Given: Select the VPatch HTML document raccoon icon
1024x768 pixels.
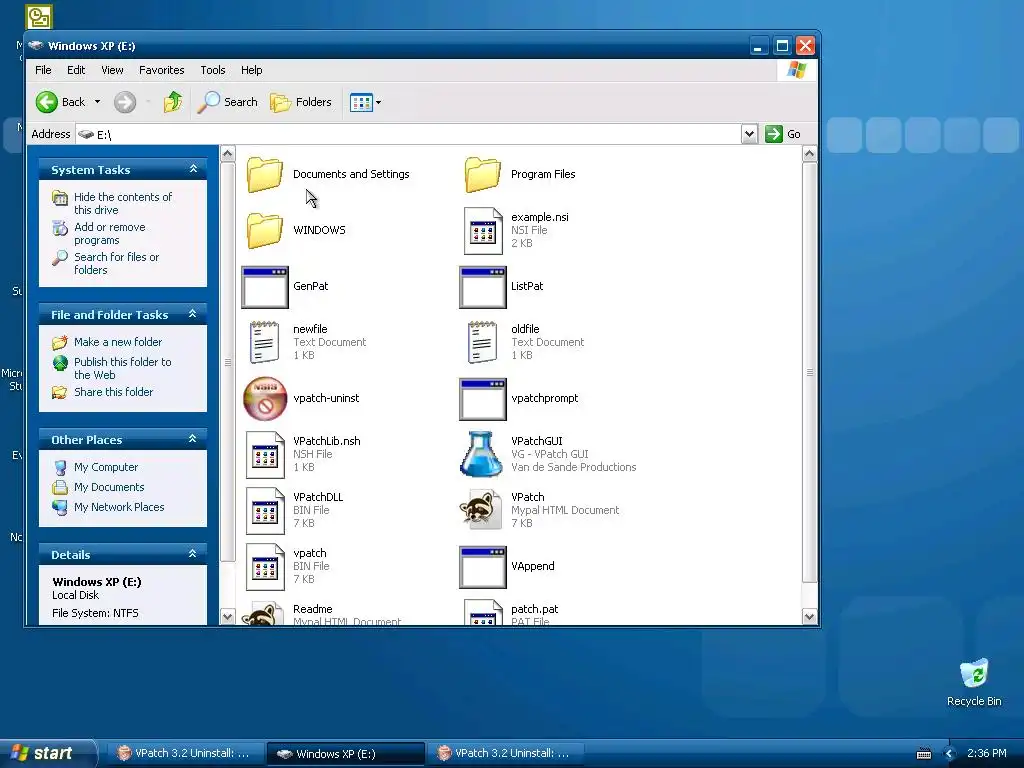Looking at the screenshot, I should coord(481,509).
